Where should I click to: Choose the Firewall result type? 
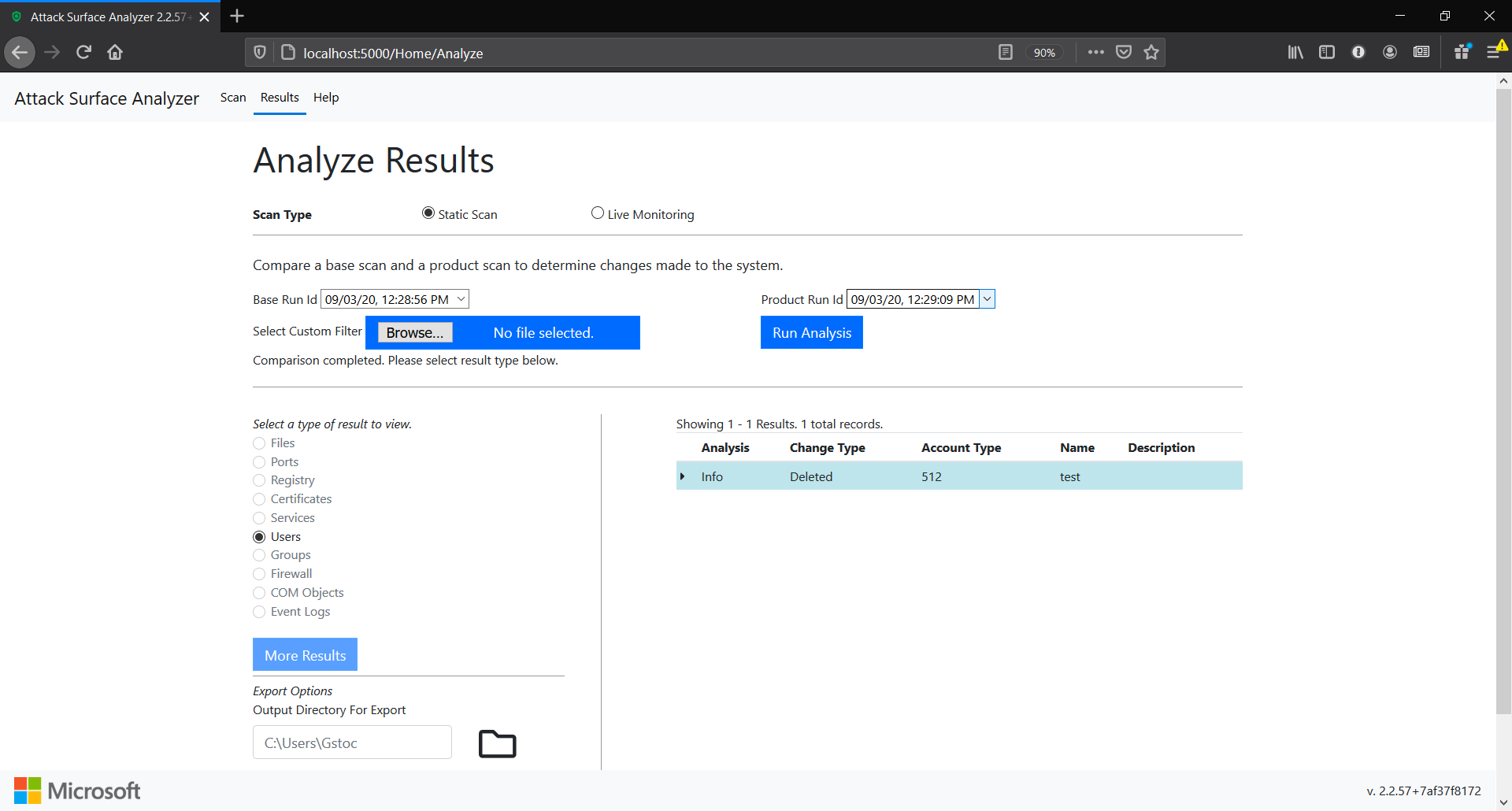pos(259,574)
